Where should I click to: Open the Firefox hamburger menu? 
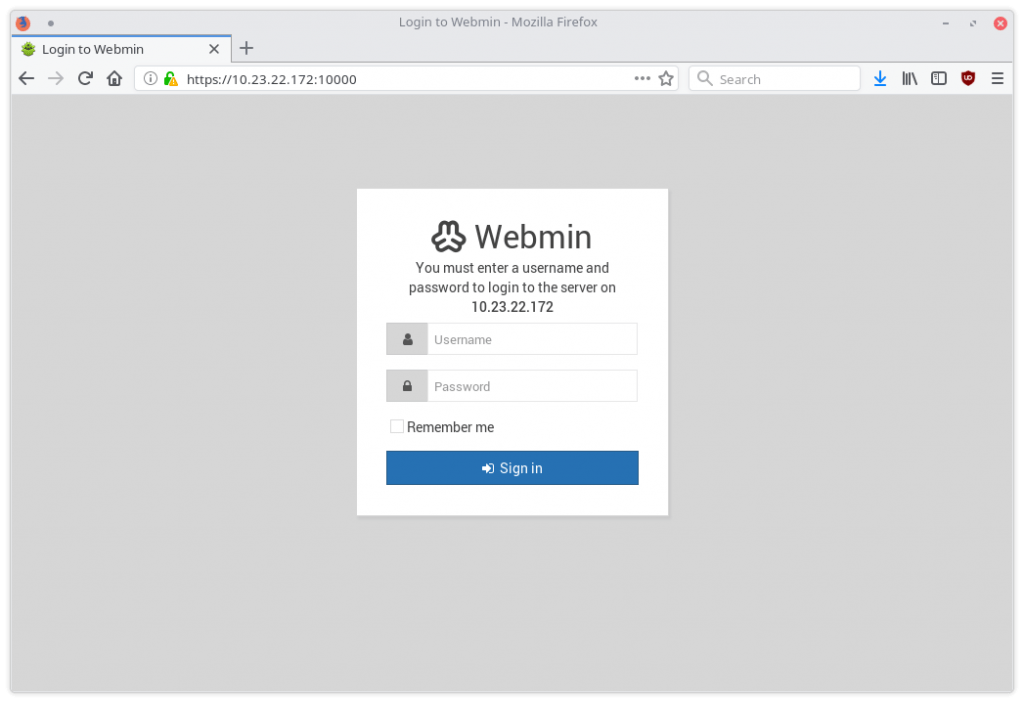coord(997,78)
